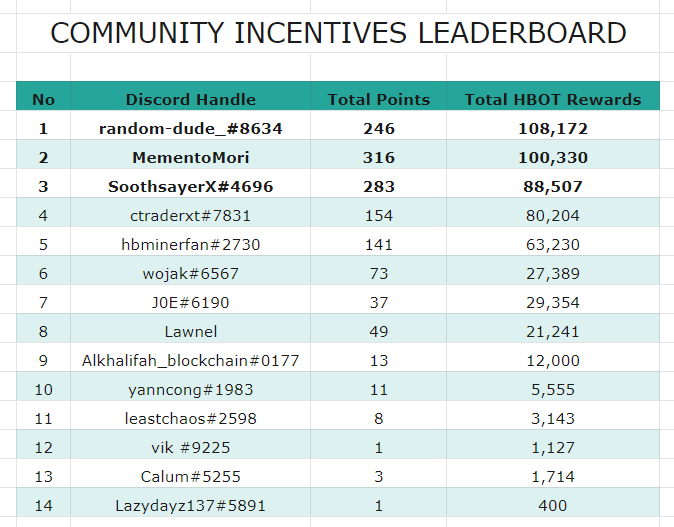Click yanncong's points value 11
The width and height of the screenshot is (674, 527).
379,389
